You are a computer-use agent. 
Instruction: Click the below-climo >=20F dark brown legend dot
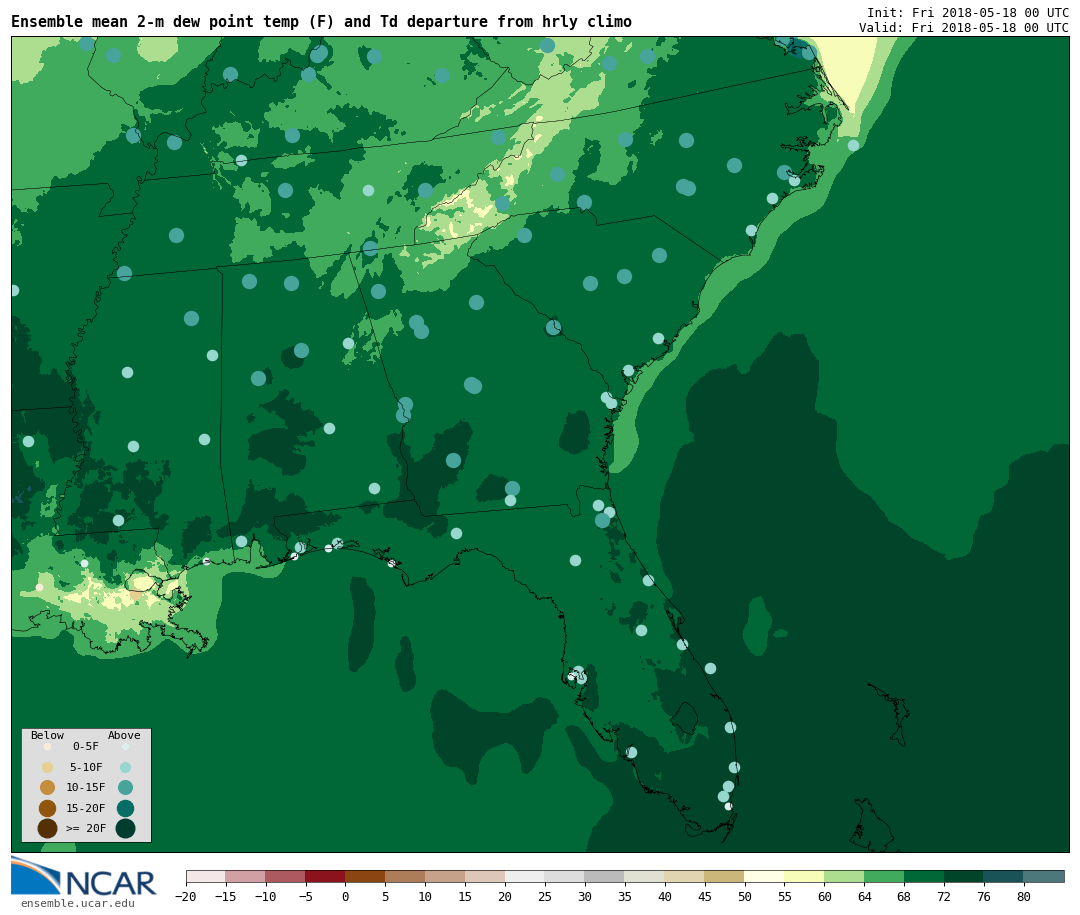click(x=48, y=828)
